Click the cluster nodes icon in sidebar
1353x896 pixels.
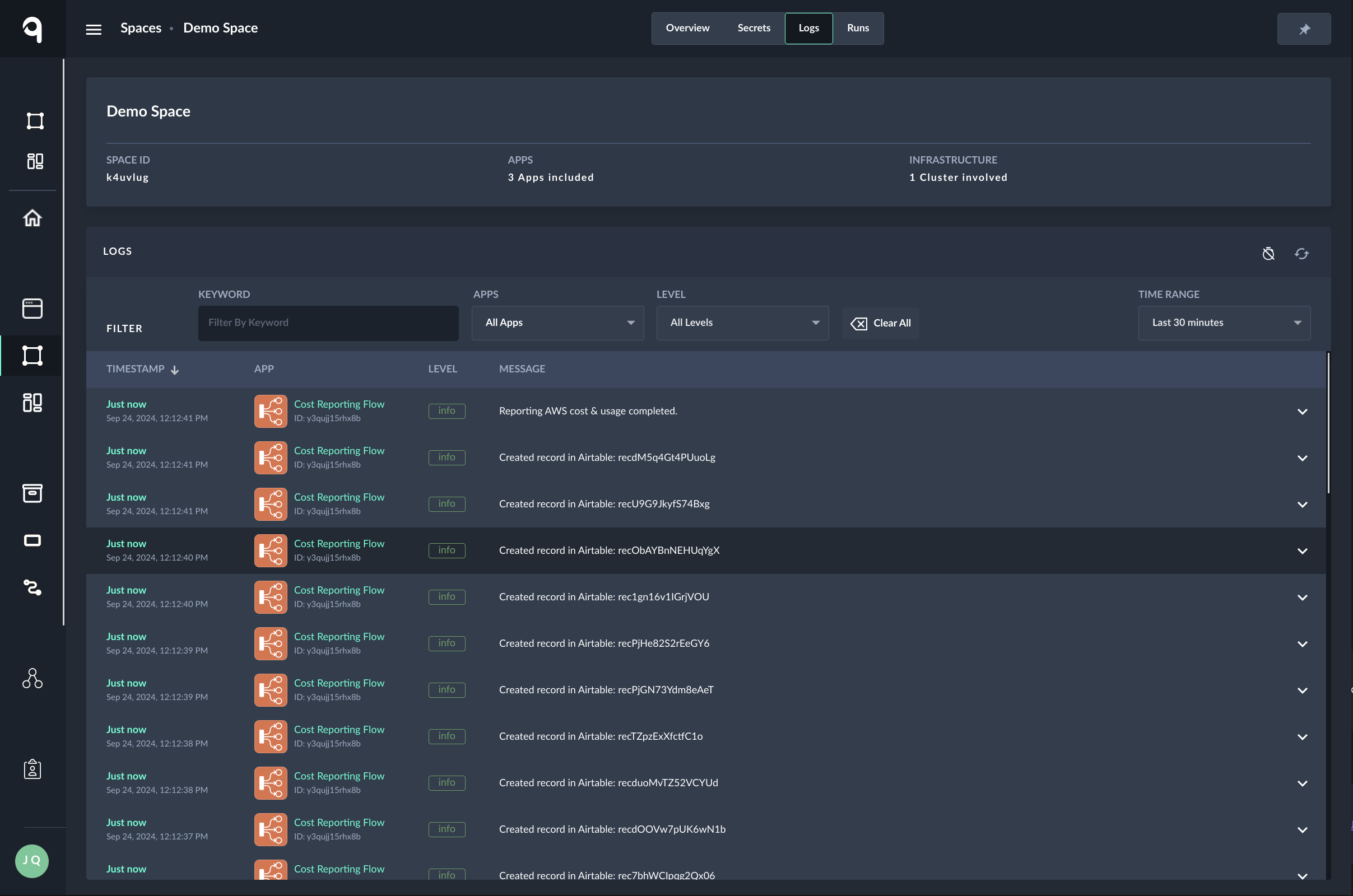[x=32, y=678]
